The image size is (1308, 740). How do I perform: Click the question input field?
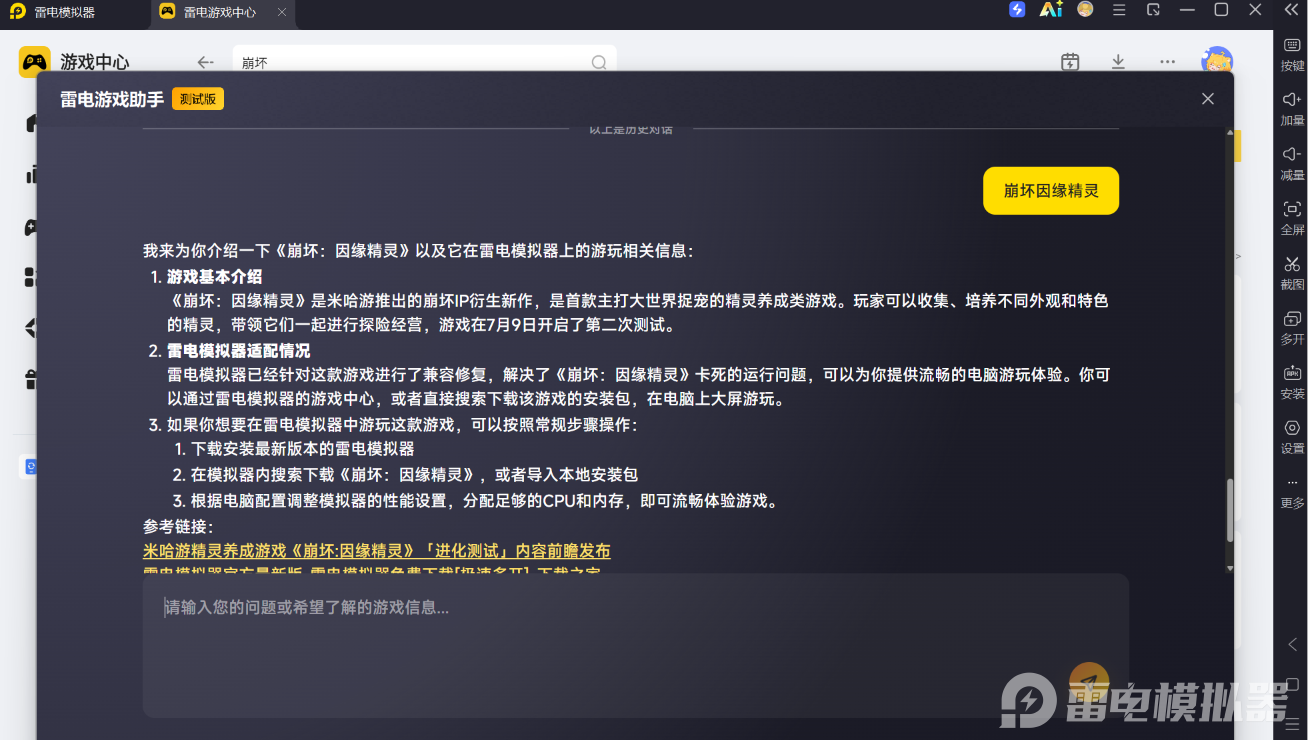coord(636,645)
